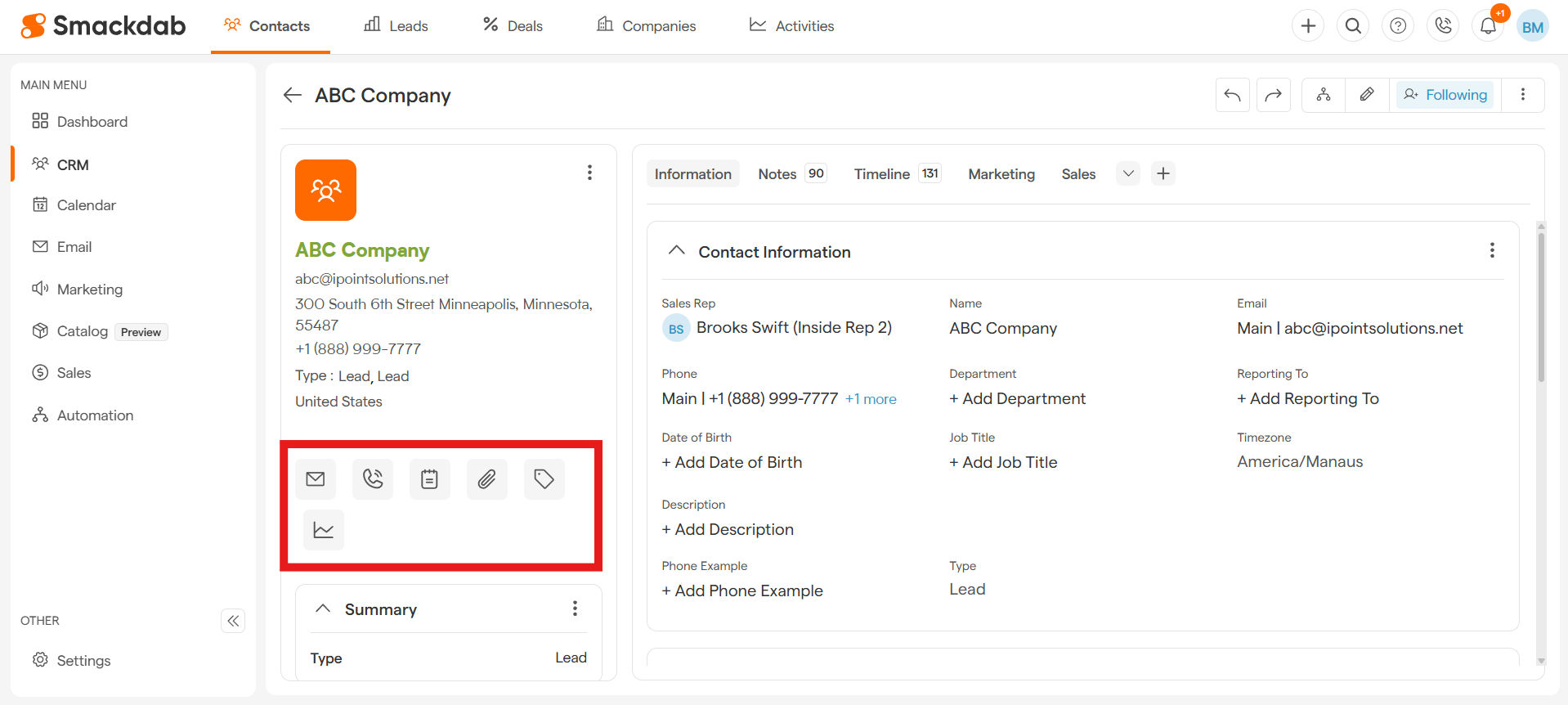Switch to the Timeline tab
Image resolution: width=1568 pixels, height=705 pixels.
(x=881, y=174)
